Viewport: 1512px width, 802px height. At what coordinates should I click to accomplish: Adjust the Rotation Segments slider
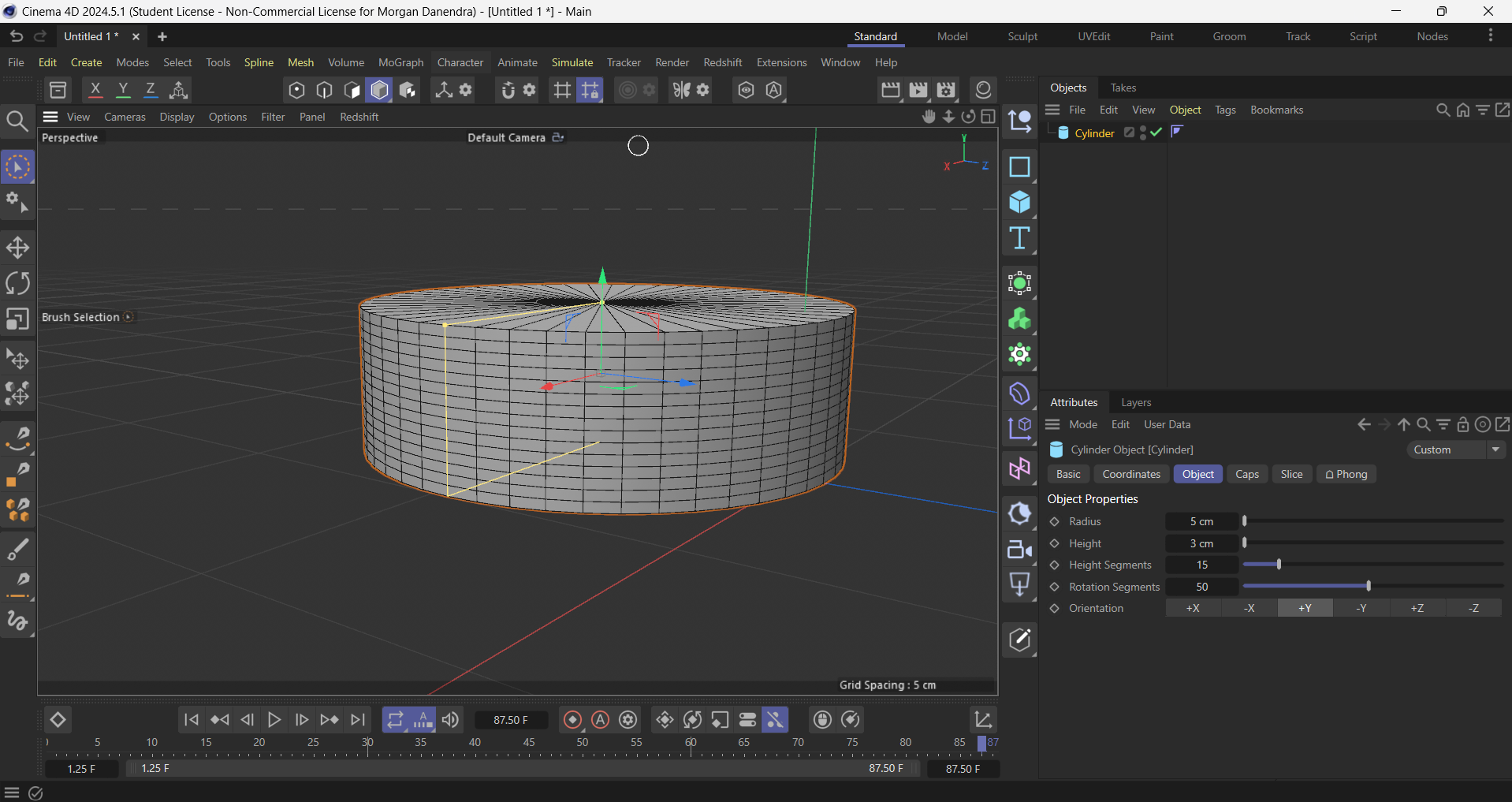[x=1369, y=586]
